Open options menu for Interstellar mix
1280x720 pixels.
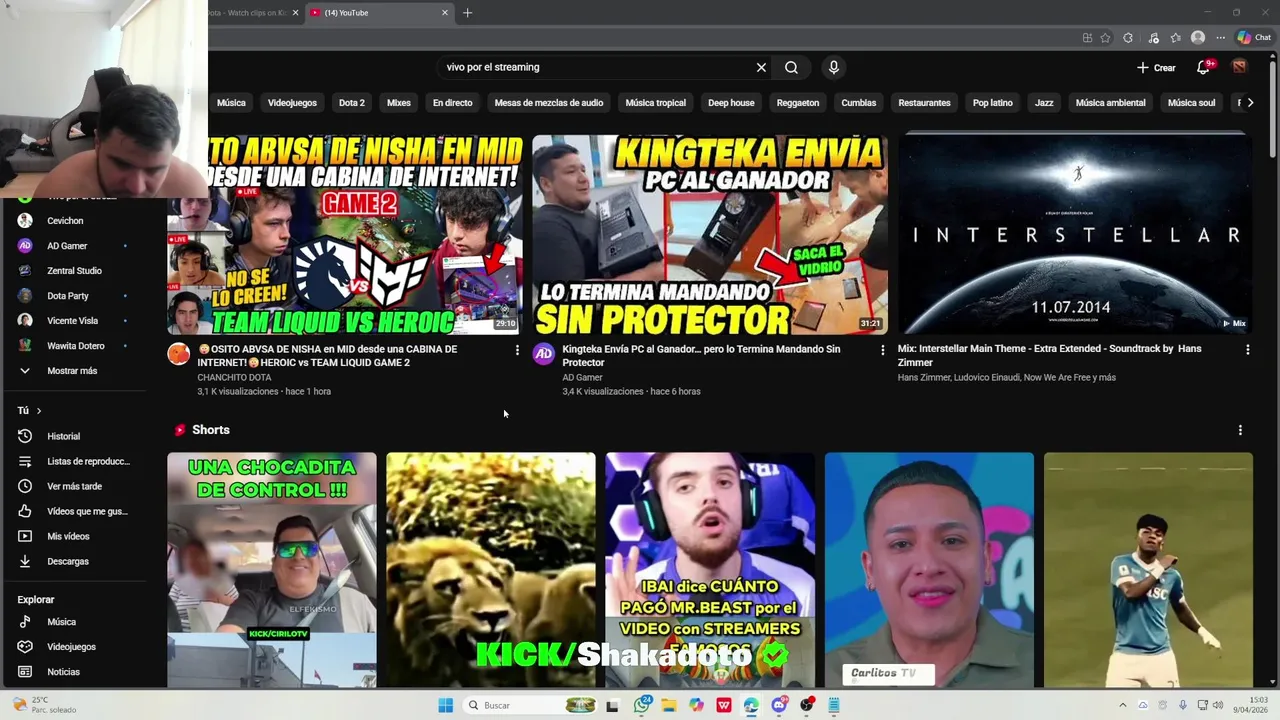click(x=1247, y=350)
